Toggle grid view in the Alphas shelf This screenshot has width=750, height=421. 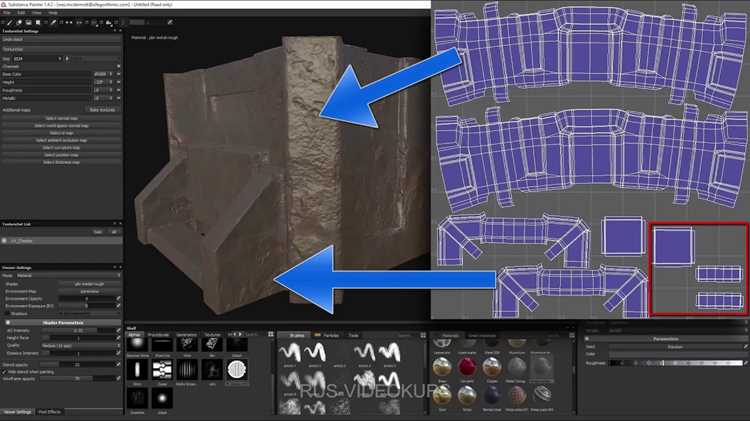[271, 334]
